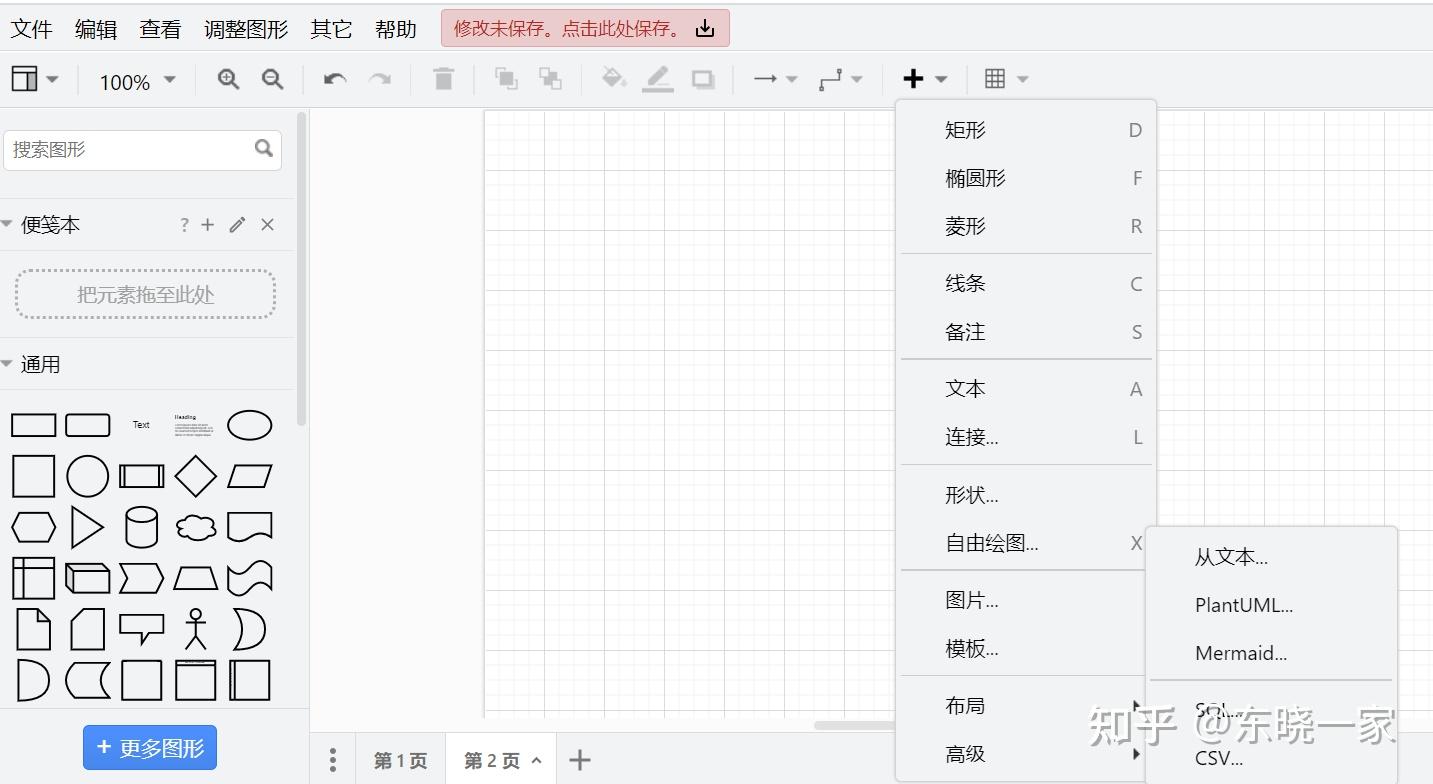Click the fill color bucket icon
This screenshot has width=1433, height=784.
613,79
